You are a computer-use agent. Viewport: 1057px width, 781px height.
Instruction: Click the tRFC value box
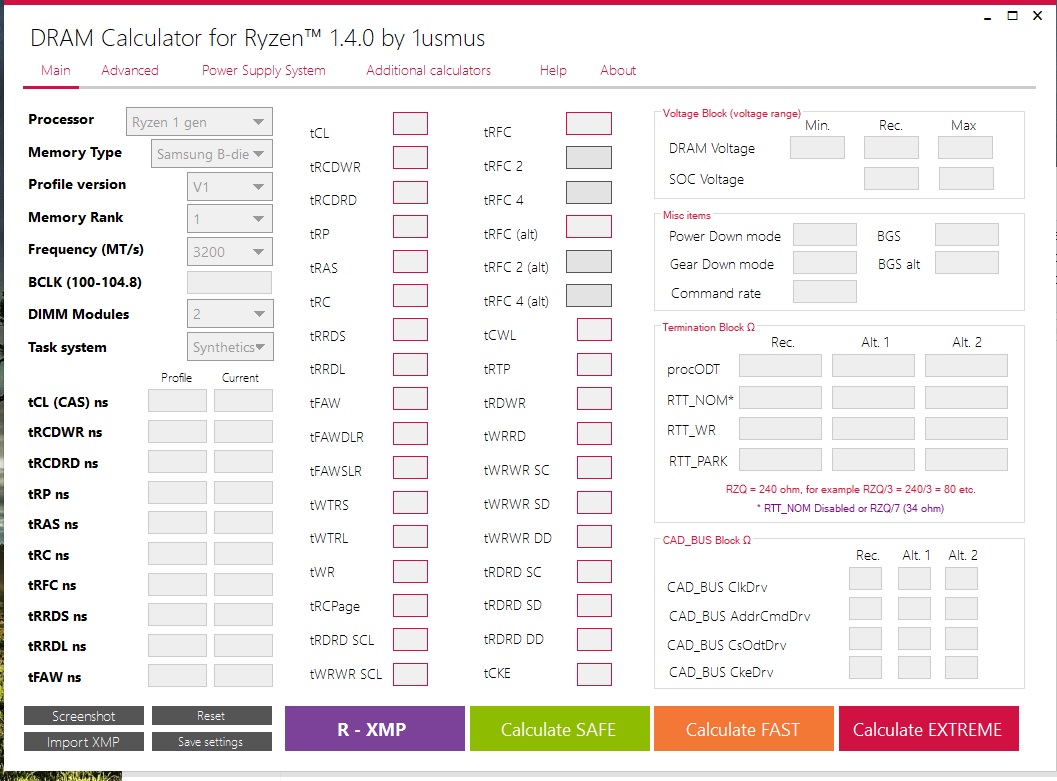pyautogui.click(x=588, y=124)
